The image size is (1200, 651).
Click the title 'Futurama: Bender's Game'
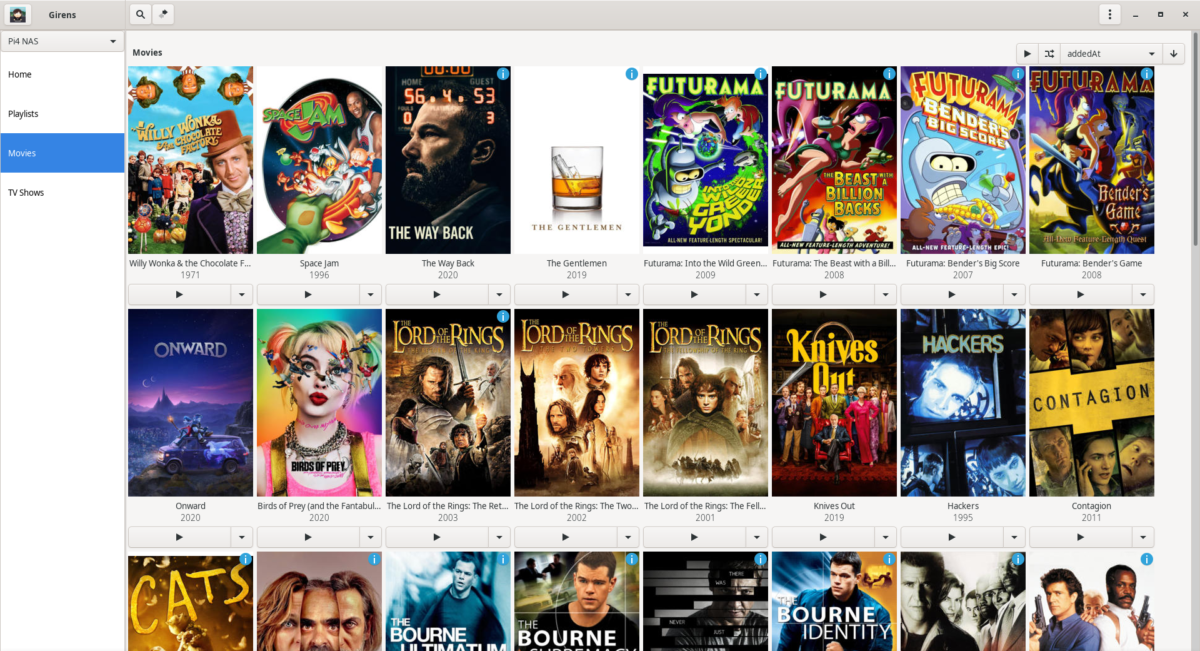tap(1092, 263)
